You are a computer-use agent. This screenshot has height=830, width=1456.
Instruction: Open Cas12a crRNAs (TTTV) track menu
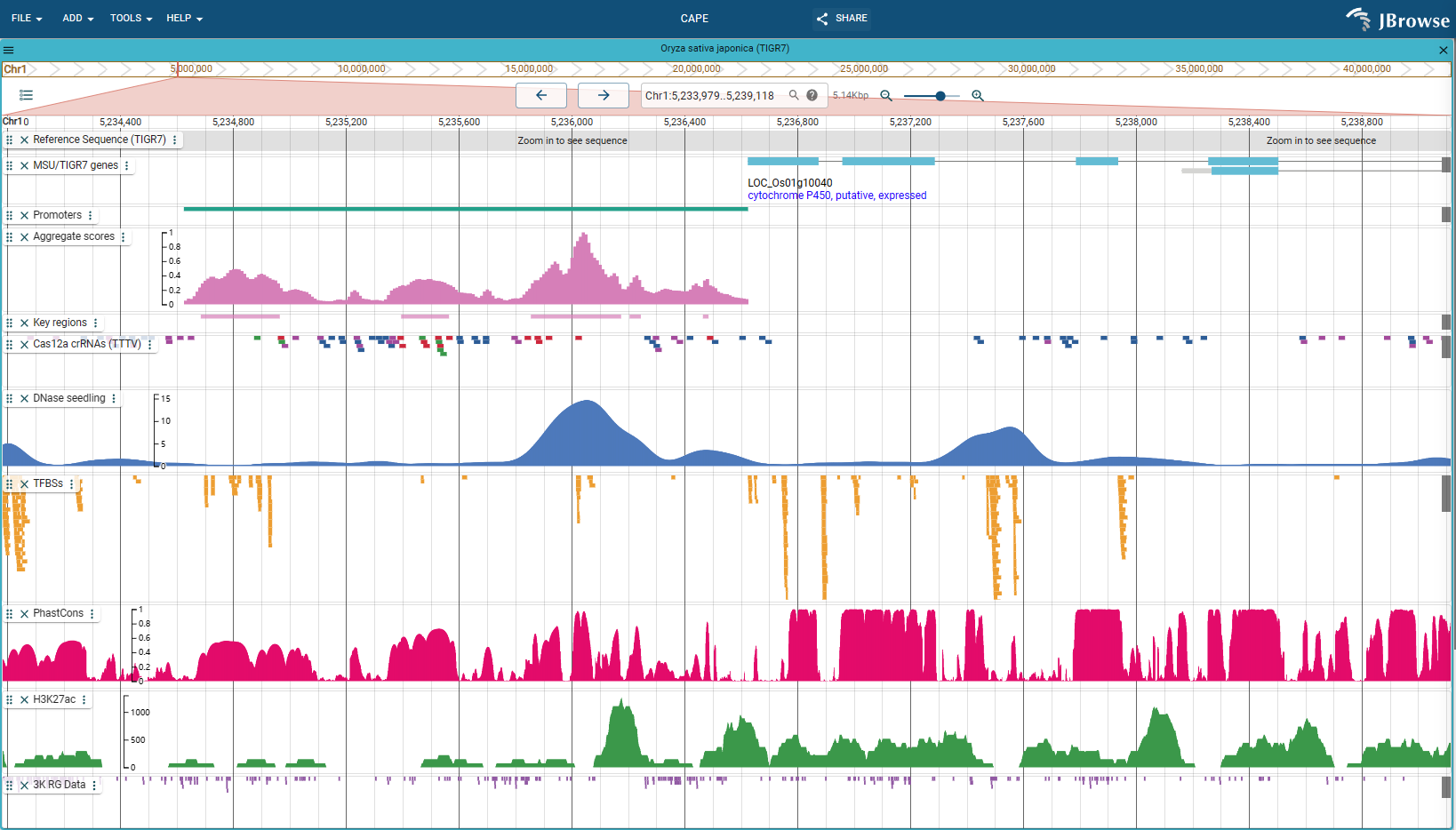coord(150,345)
